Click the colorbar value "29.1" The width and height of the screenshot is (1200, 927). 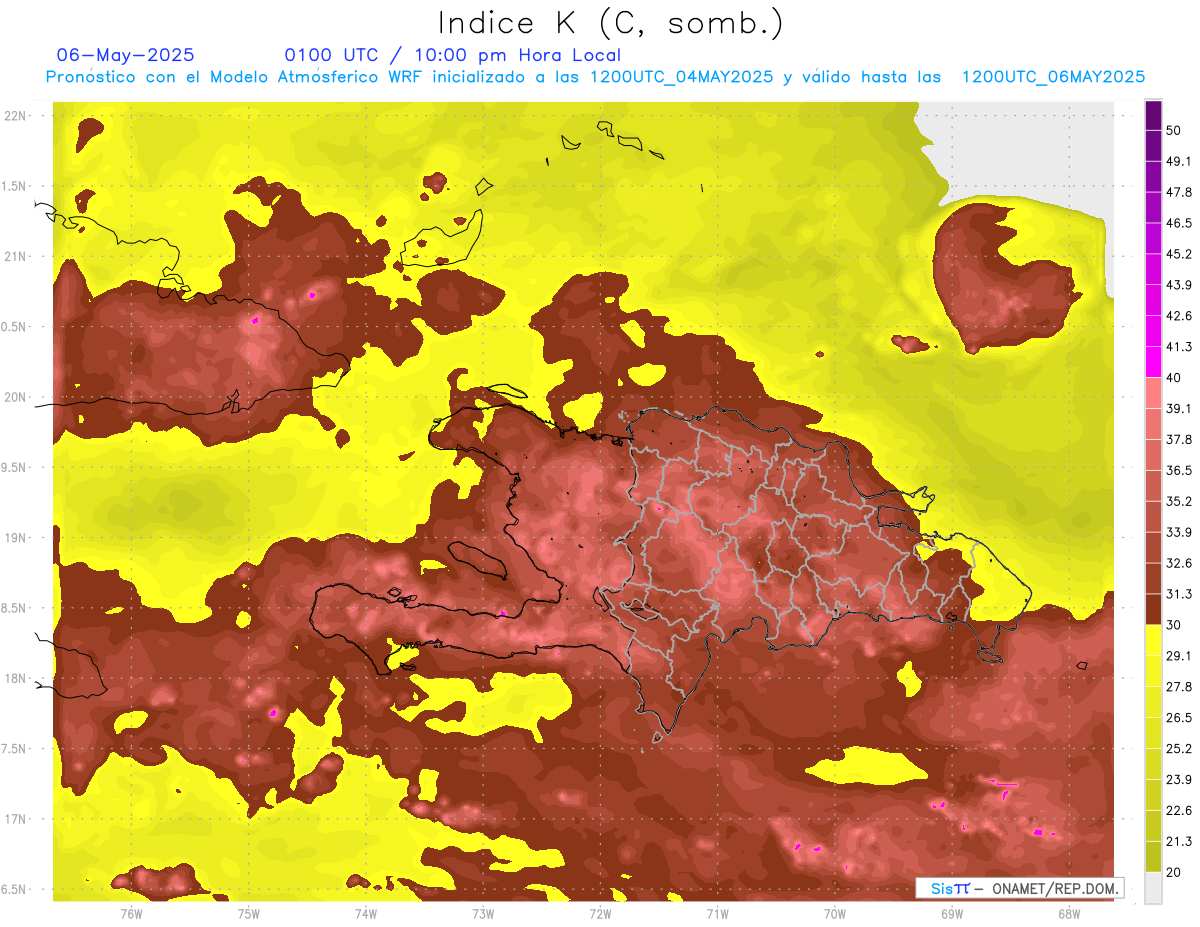pos(1179,656)
